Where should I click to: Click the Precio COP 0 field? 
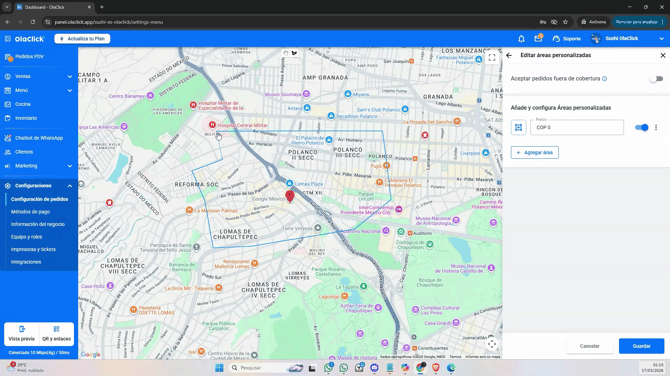(x=577, y=127)
